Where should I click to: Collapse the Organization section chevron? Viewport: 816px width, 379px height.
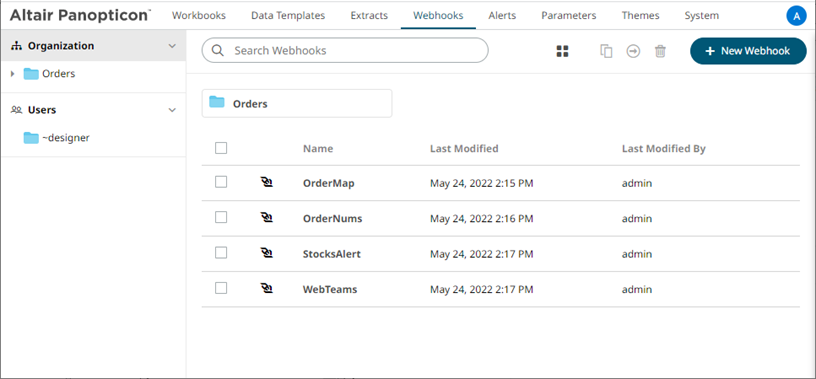172,46
